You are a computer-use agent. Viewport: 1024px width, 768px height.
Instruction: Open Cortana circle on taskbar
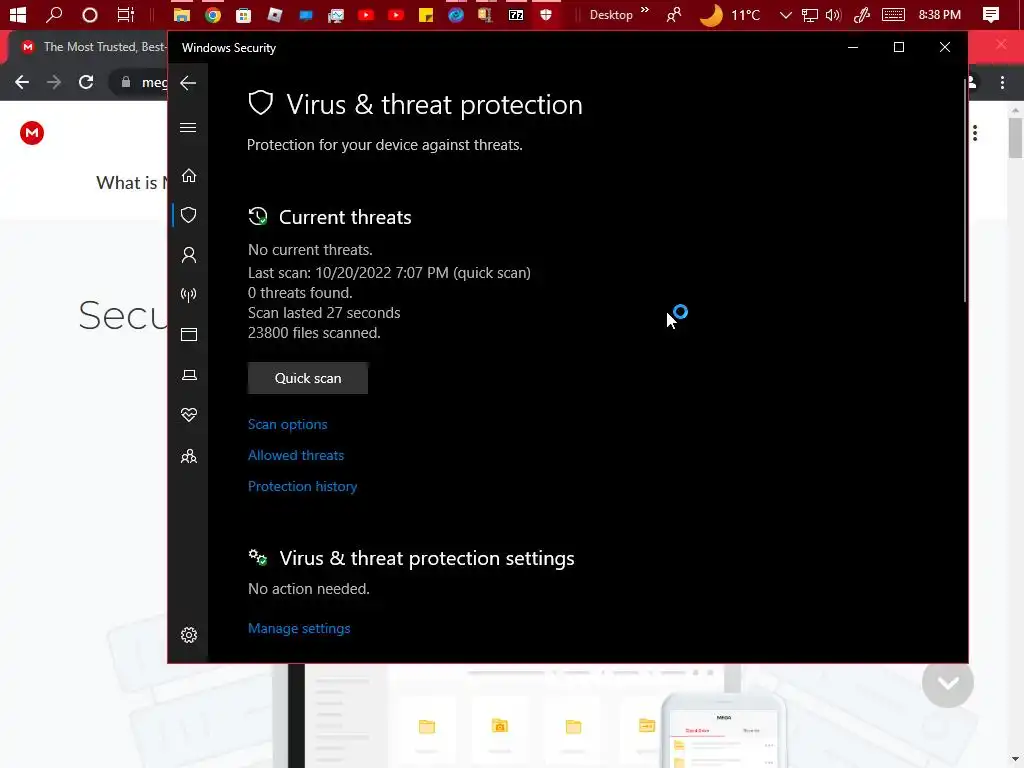pos(90,14)
